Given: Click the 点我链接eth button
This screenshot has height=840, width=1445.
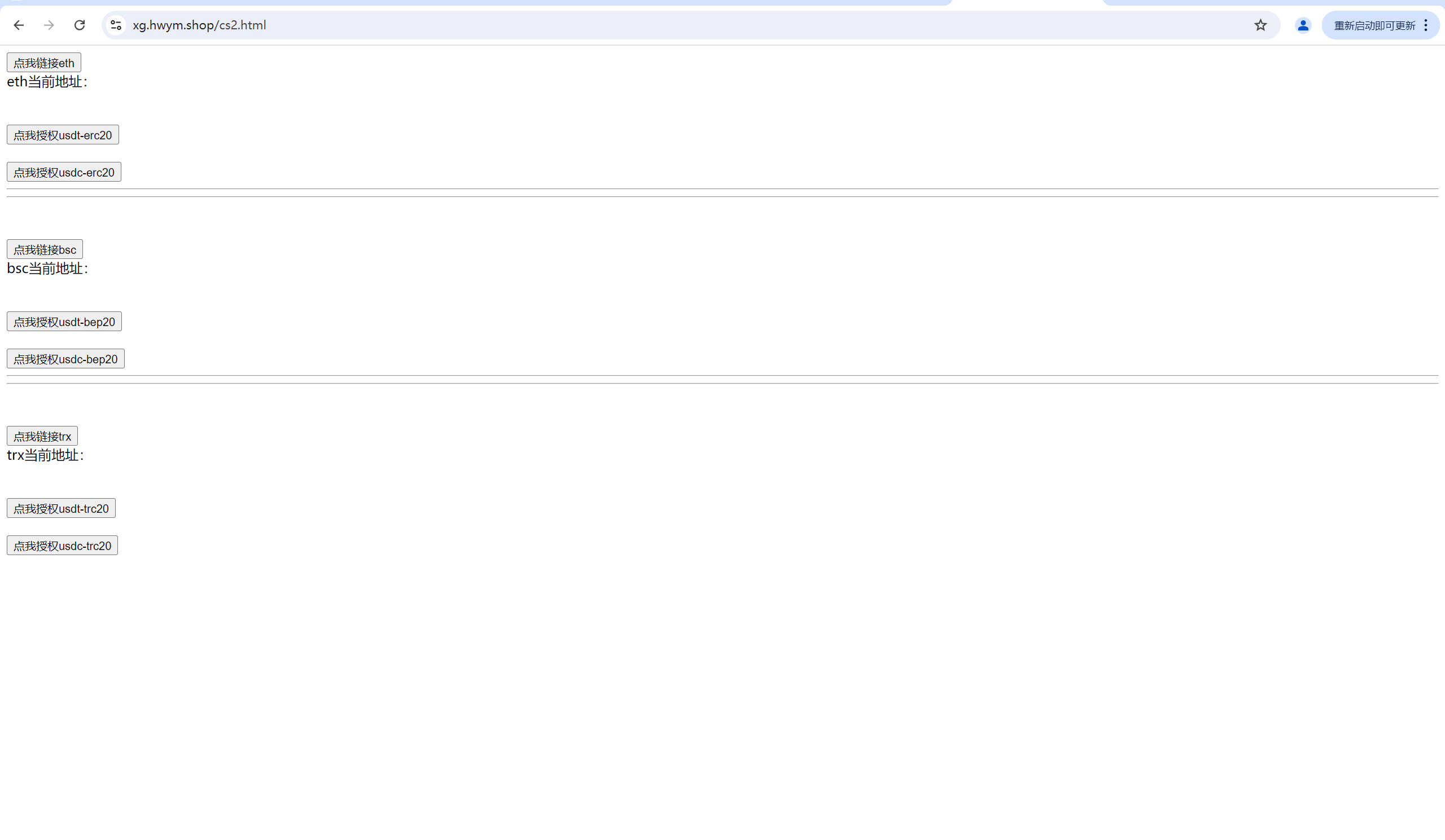Looking at the screenshot, I should coord(44,63).
